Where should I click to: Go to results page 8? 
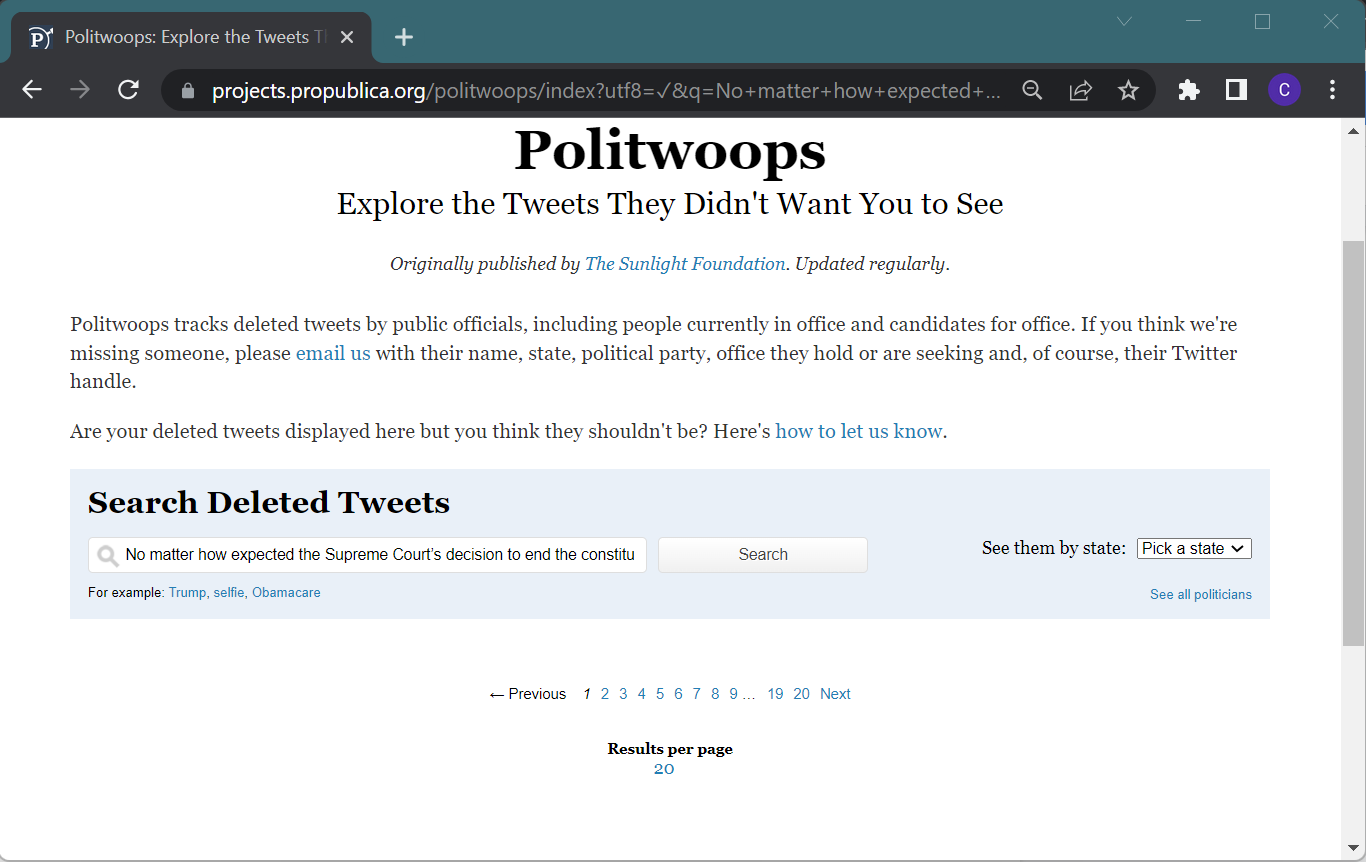(715, 694)
